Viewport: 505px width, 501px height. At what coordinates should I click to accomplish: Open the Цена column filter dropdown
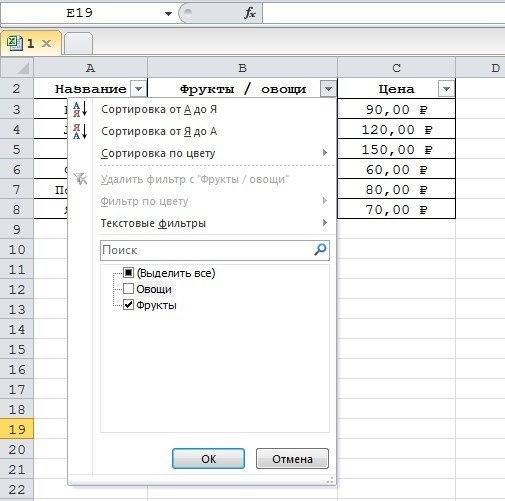point(446,89)
